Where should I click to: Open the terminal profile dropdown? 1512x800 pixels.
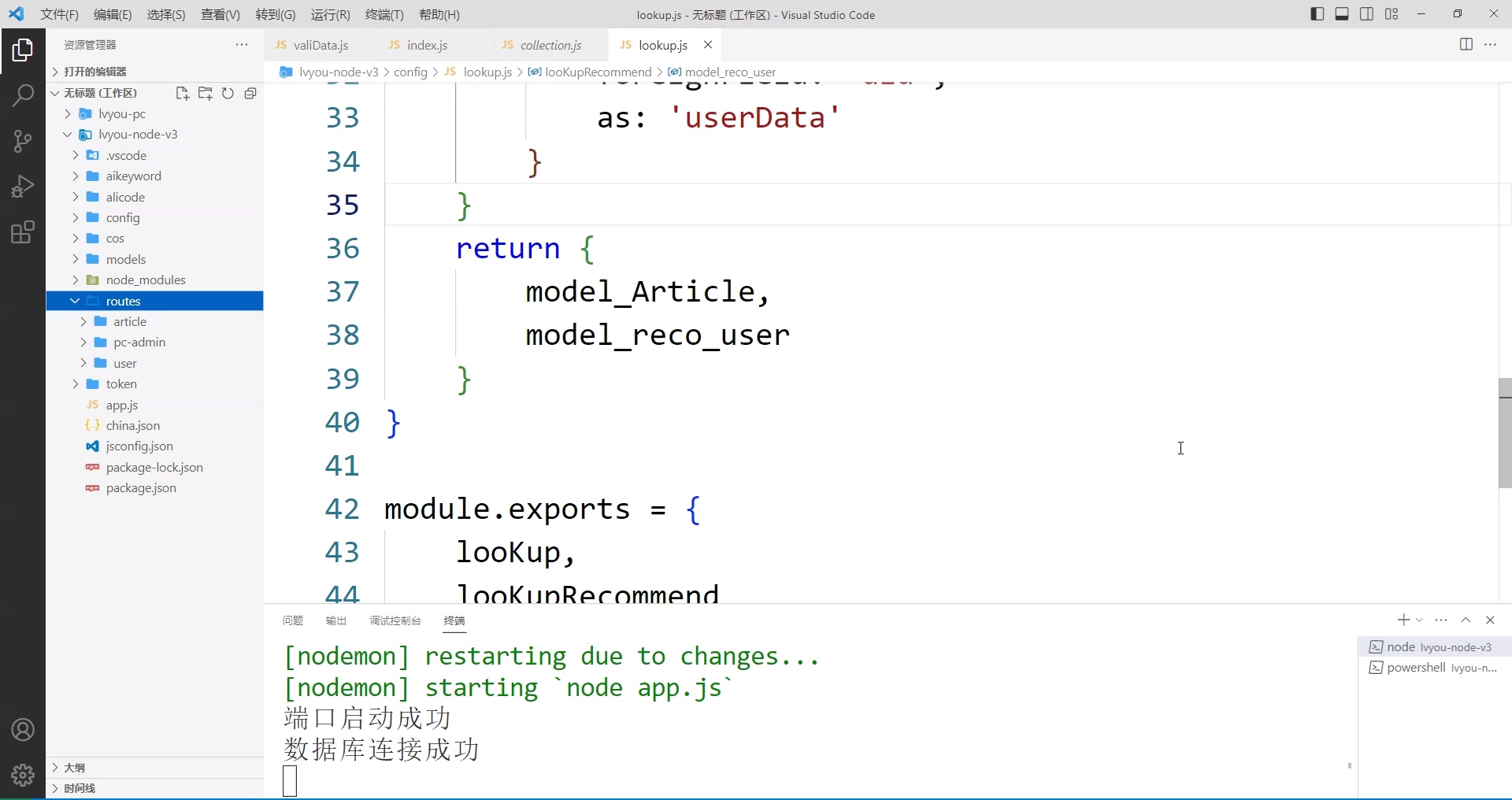1417,620
